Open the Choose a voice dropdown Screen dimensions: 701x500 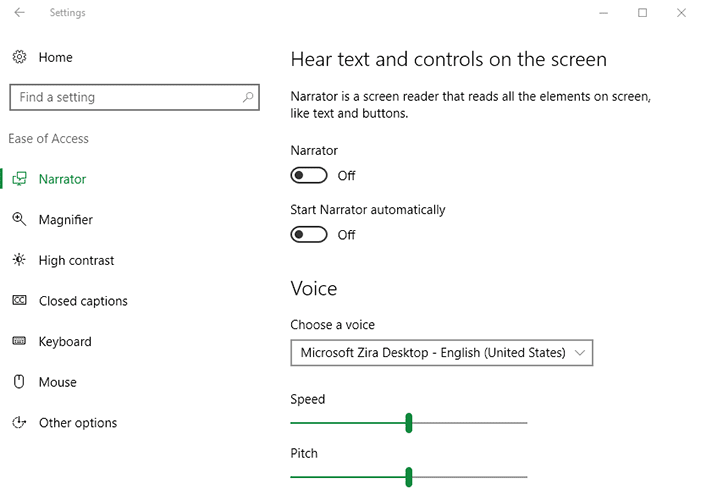pyautogui.click(x=442, y=353)
